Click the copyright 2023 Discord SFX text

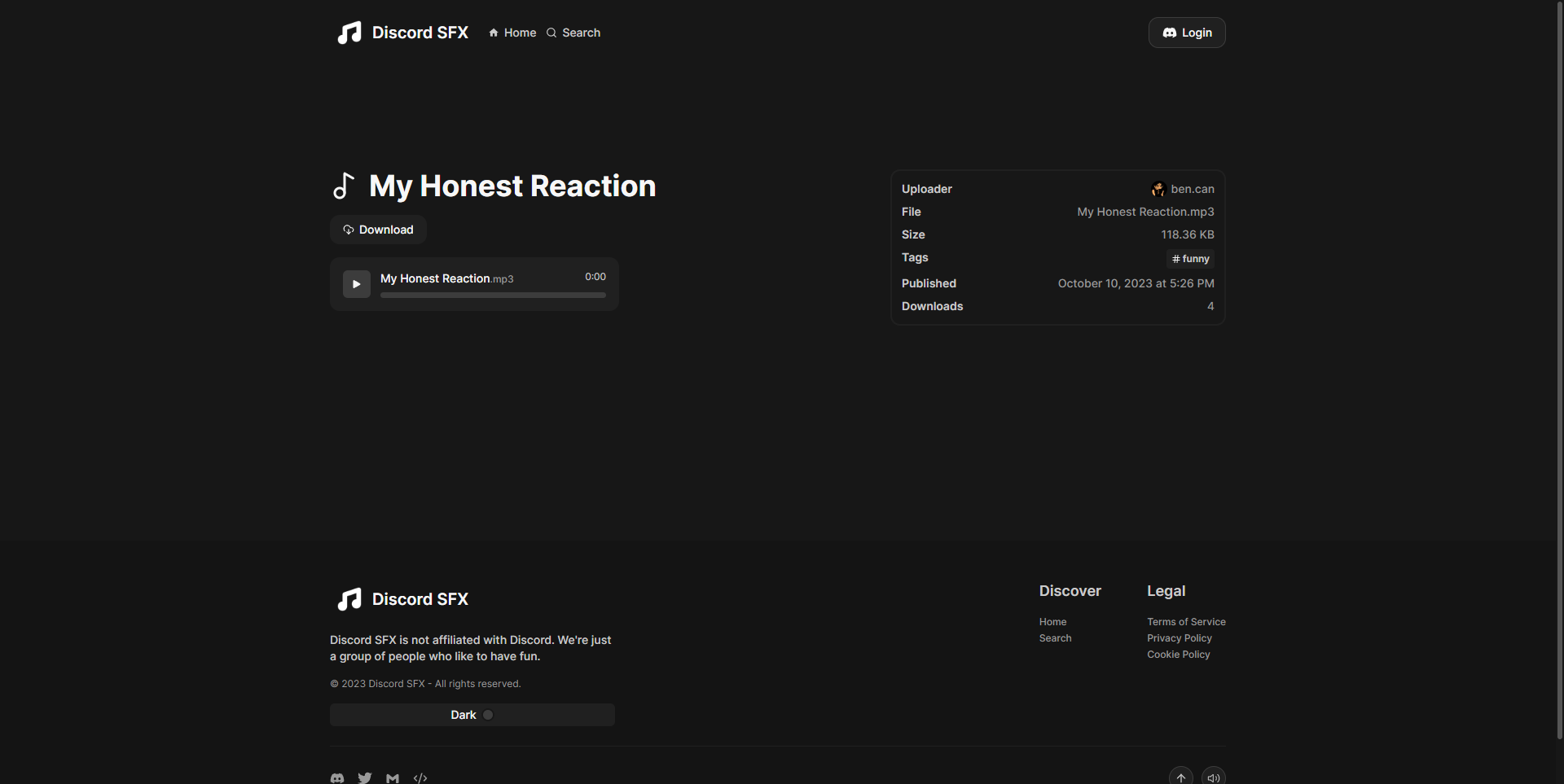425,684
